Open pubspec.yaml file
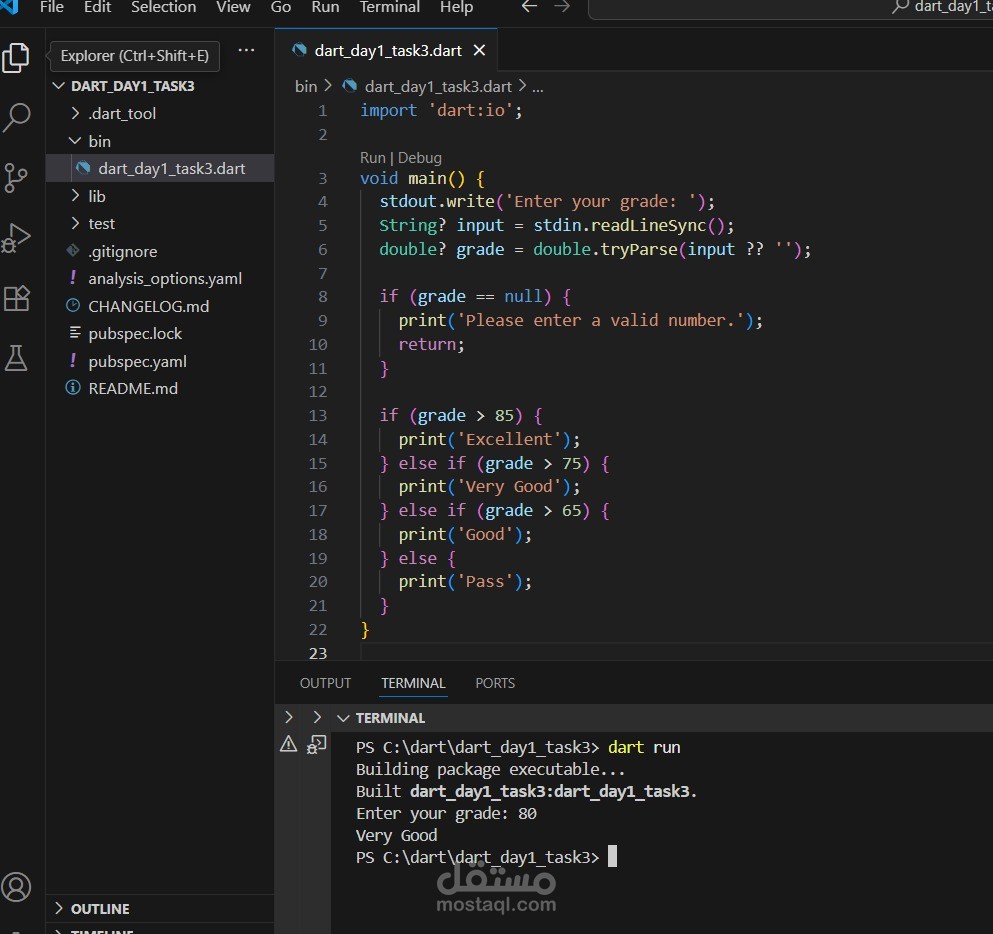The height and width of the screenshot is (934, 993). pyautogui.click(x=137, y=362)
